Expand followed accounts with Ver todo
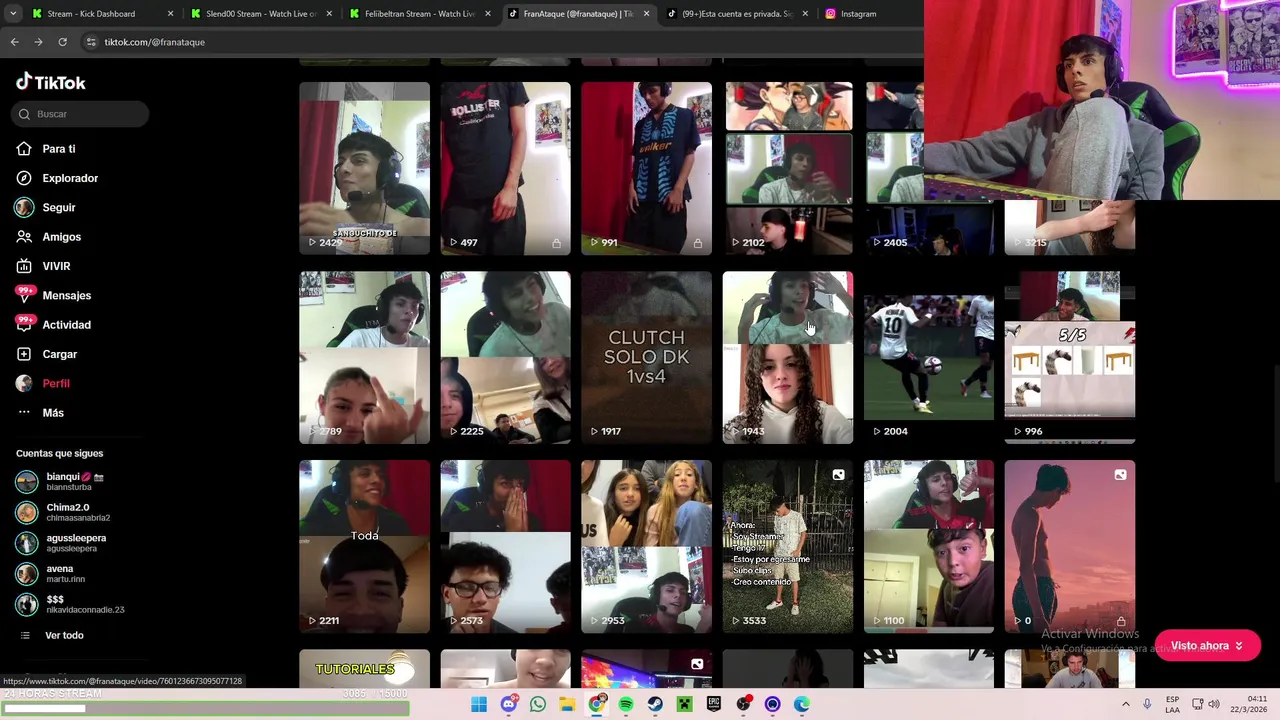1280x720 pixels. 63,635
